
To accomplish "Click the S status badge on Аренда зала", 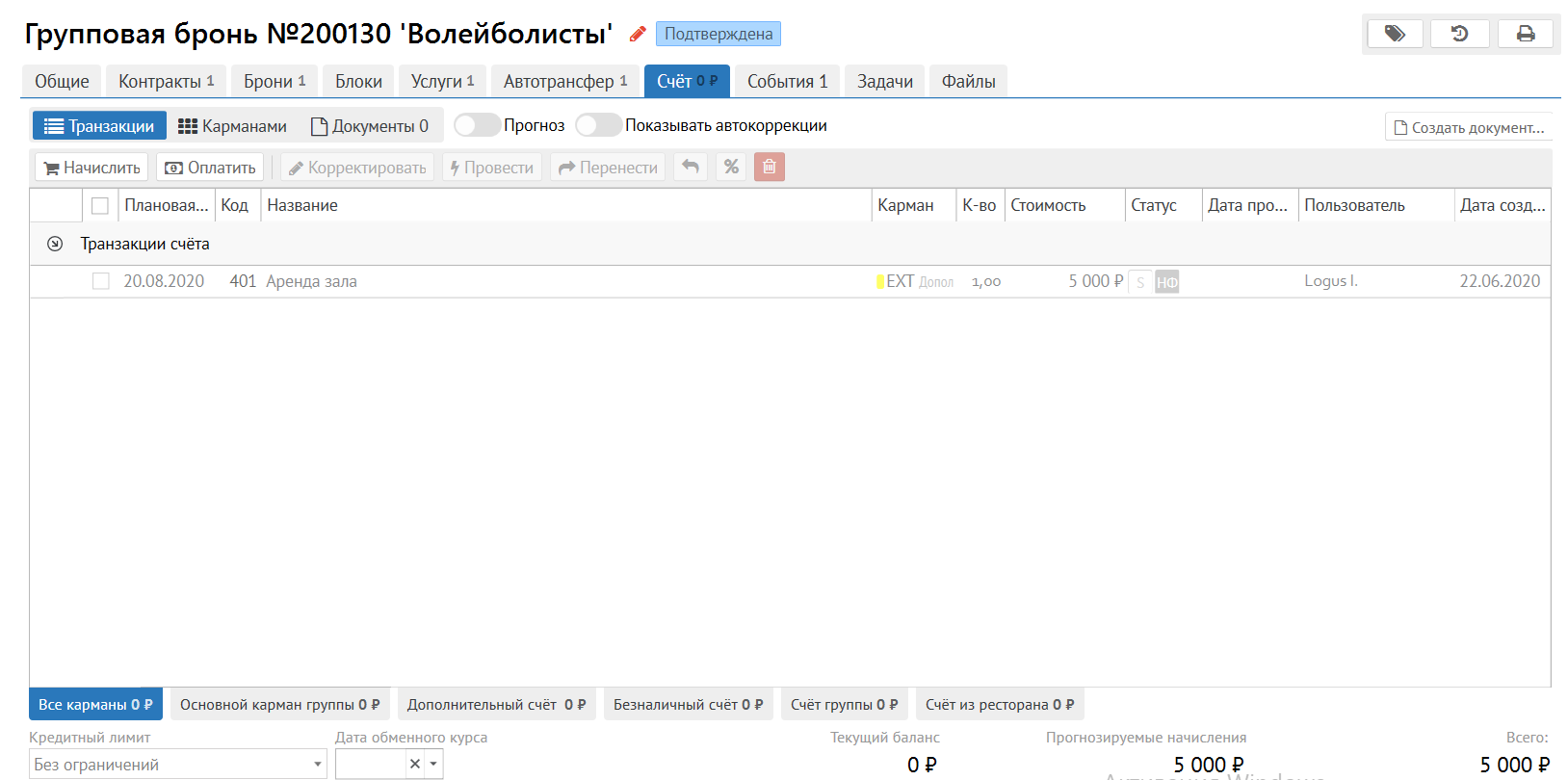I will click(x=1140, y=282).
